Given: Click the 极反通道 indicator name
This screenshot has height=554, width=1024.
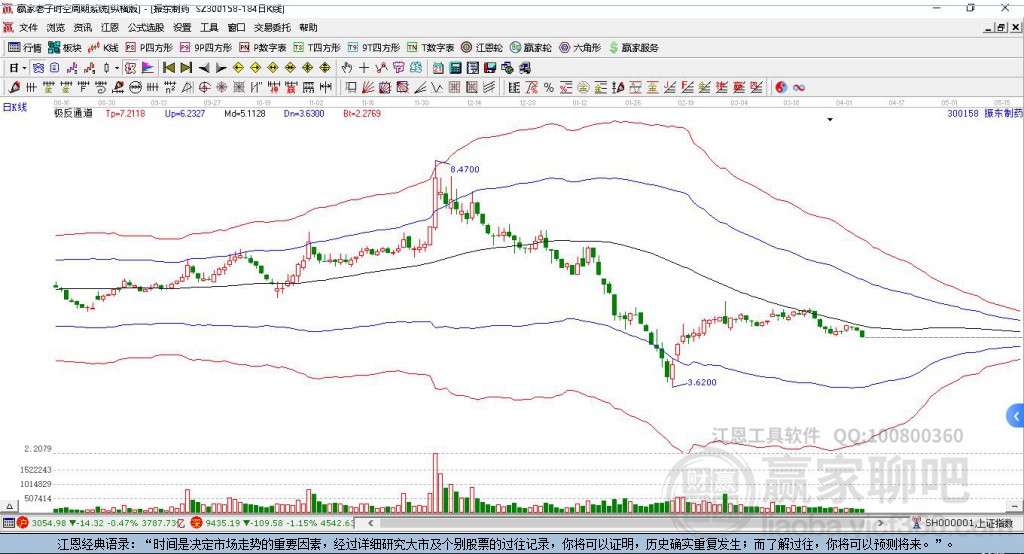Looking at the screenshot, I should 73,114.
